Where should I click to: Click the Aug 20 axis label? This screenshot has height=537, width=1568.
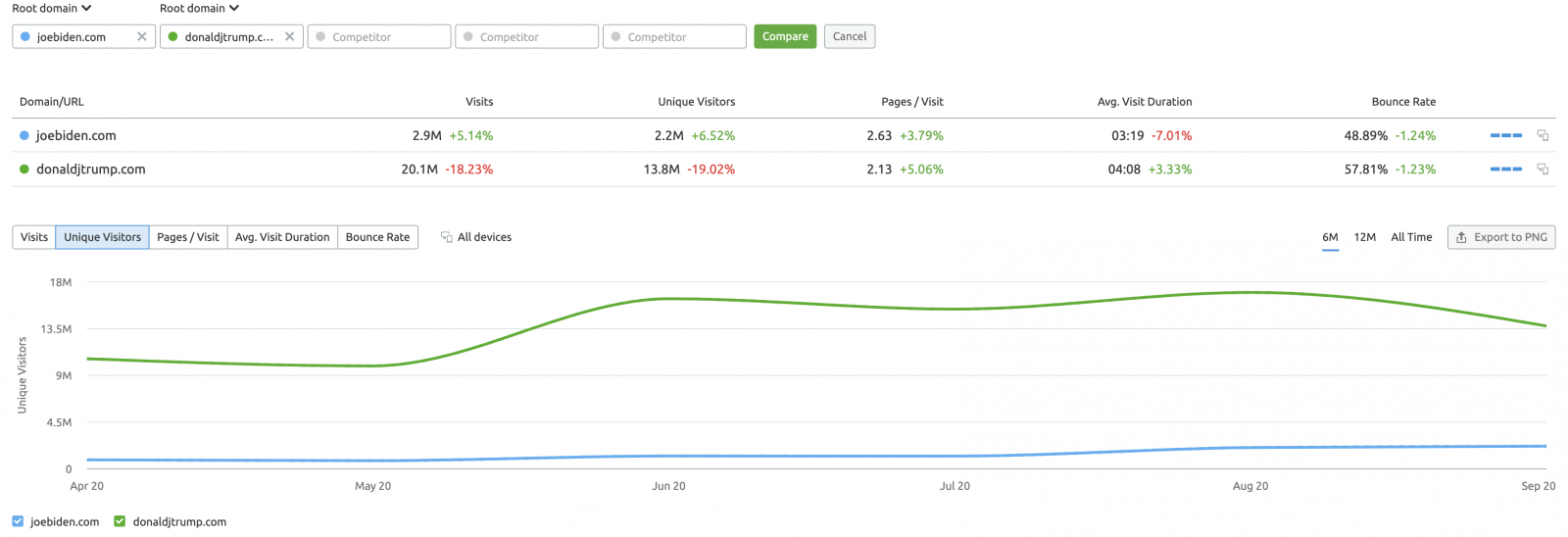pos(1250,486)
